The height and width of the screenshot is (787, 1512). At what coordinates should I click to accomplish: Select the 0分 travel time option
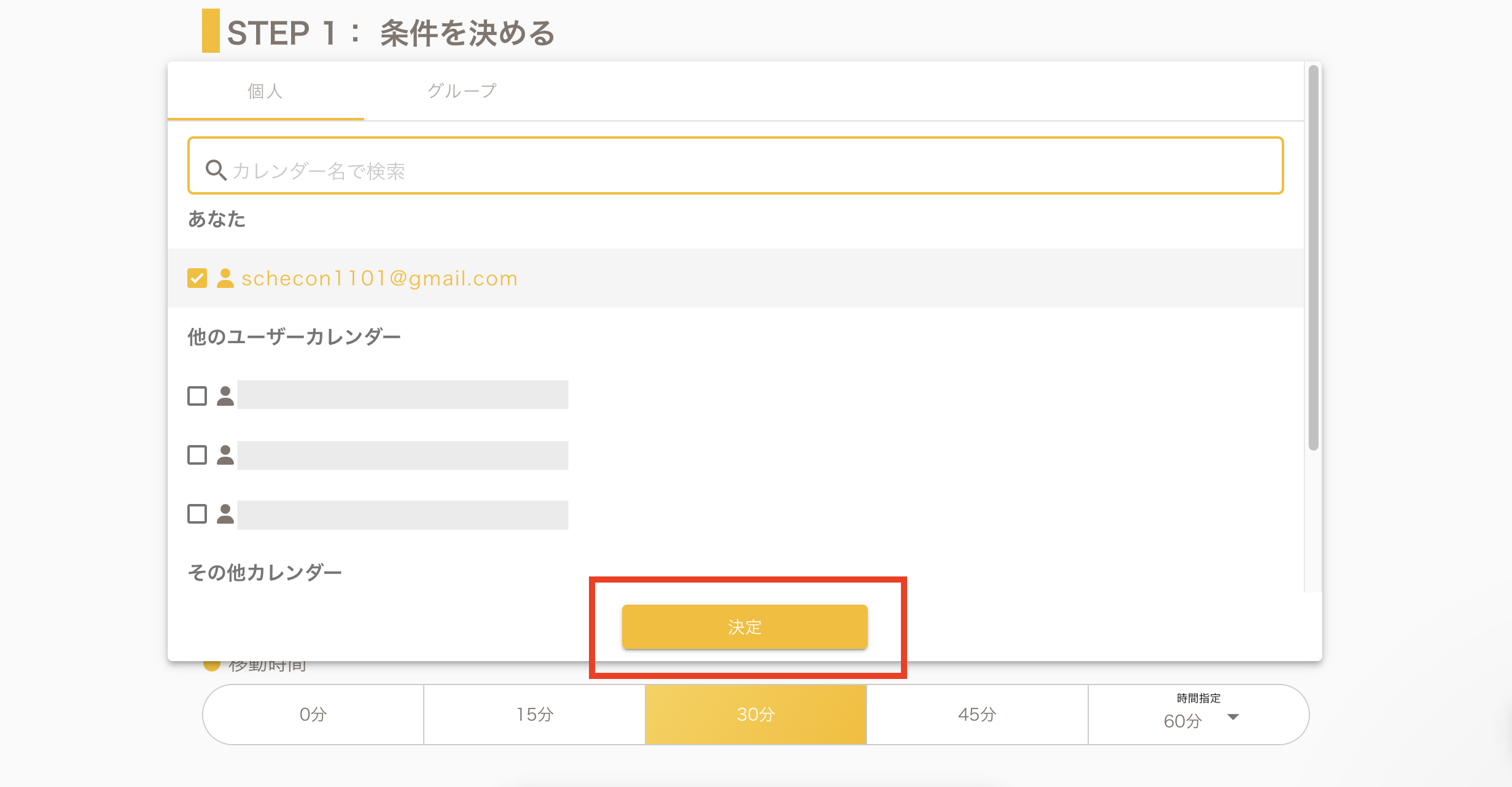(x=313, y=715)
